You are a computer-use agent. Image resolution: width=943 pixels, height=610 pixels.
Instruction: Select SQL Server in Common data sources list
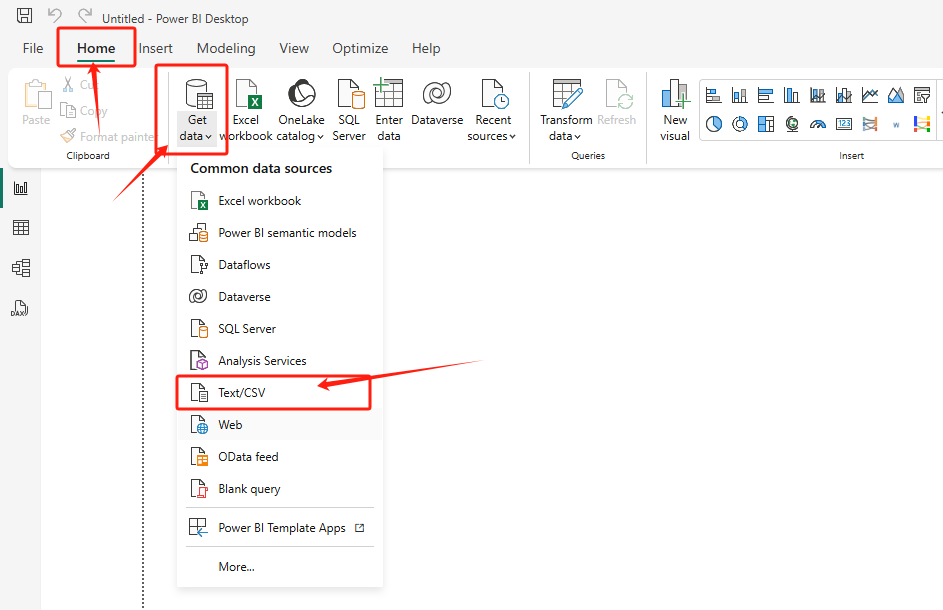(280, 328)
